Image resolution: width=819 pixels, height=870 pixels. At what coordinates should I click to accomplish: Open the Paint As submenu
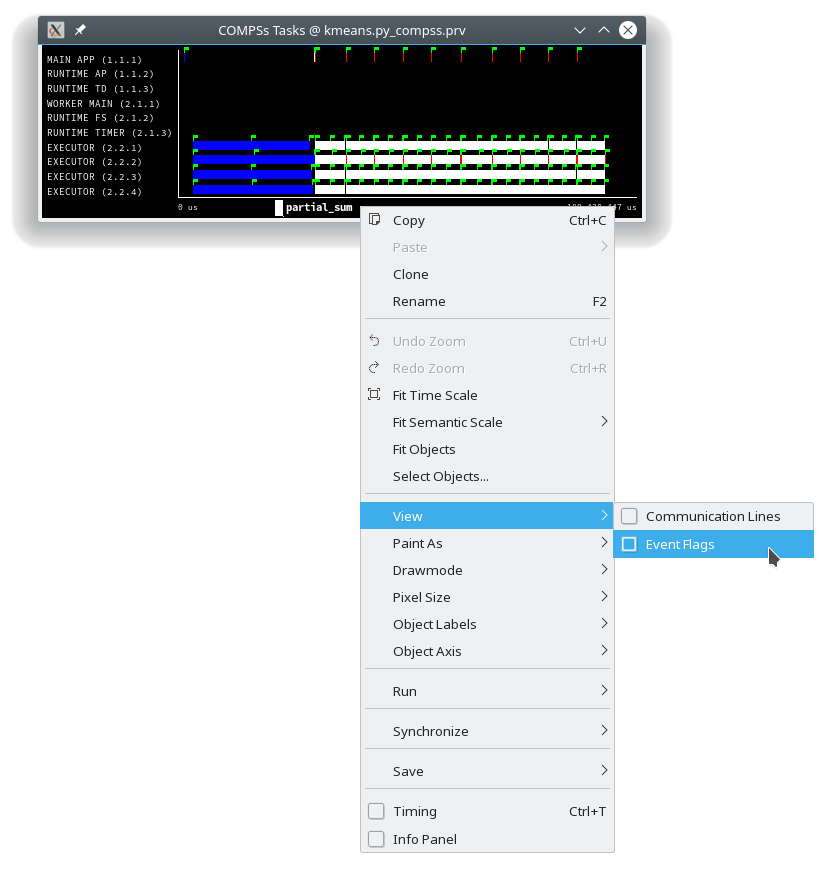pyautogui.click(x=487, y=543)
